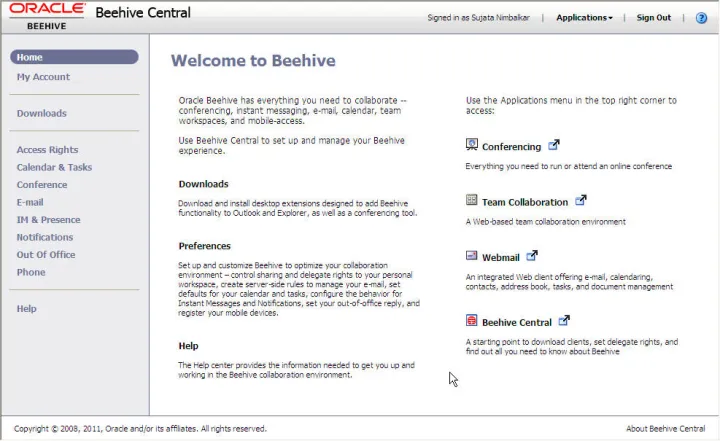Screen dimensions: 720x441
Task: Open Team Collaboration external link icon
Action: 581,200
